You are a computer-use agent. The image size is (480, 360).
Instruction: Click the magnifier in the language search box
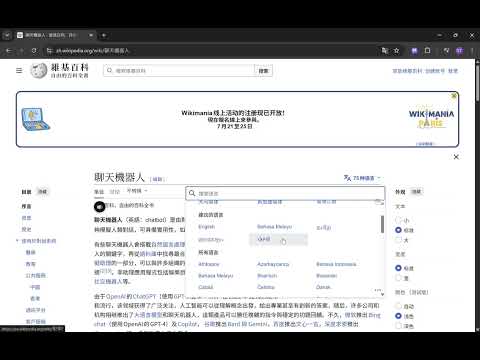(192, 193)
